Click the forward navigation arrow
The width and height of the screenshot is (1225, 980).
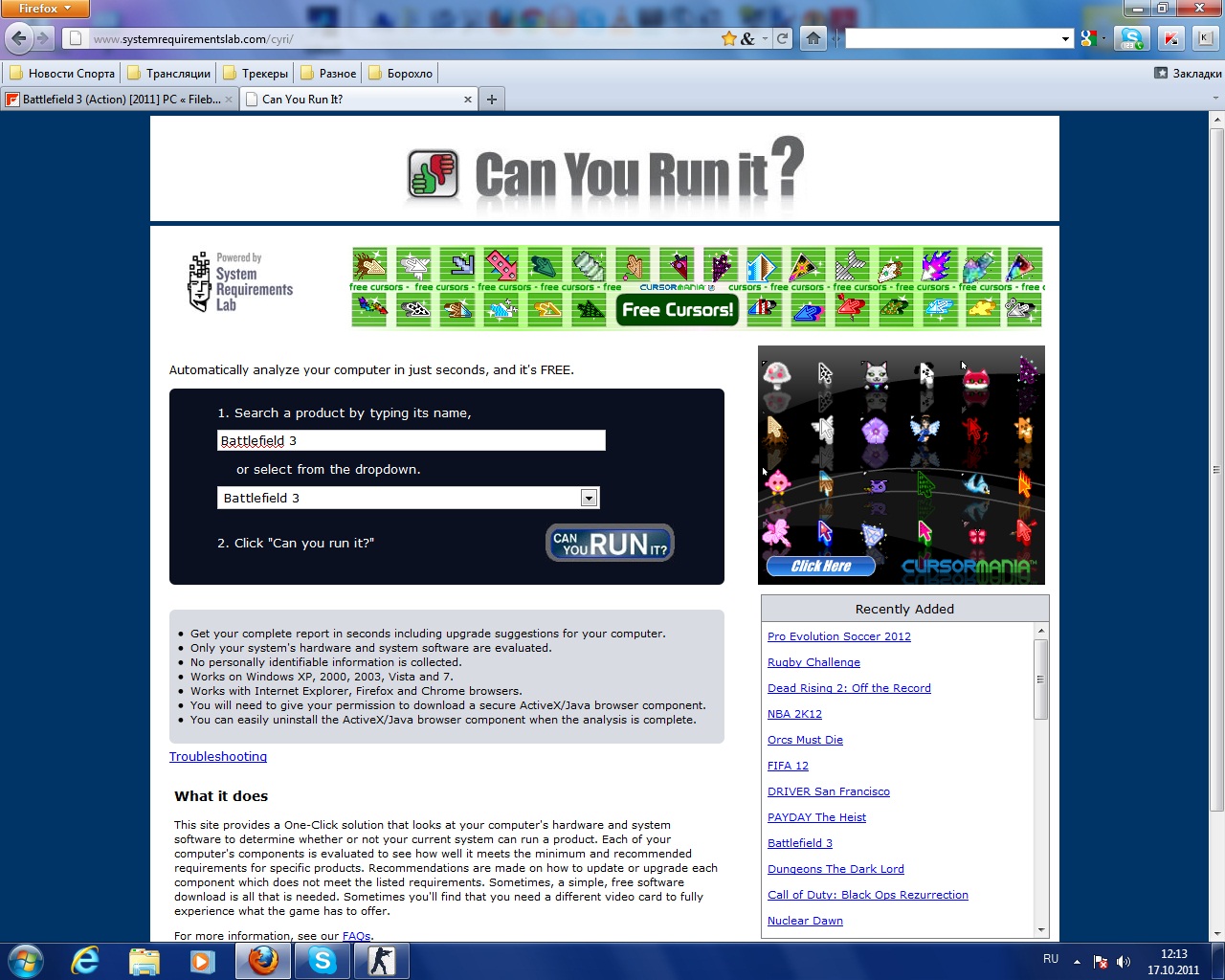[x=43, y=39]
